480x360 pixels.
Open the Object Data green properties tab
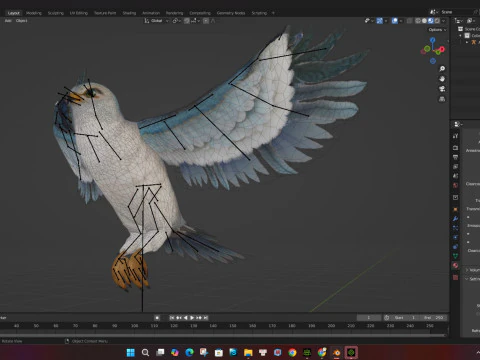point(455,256)
